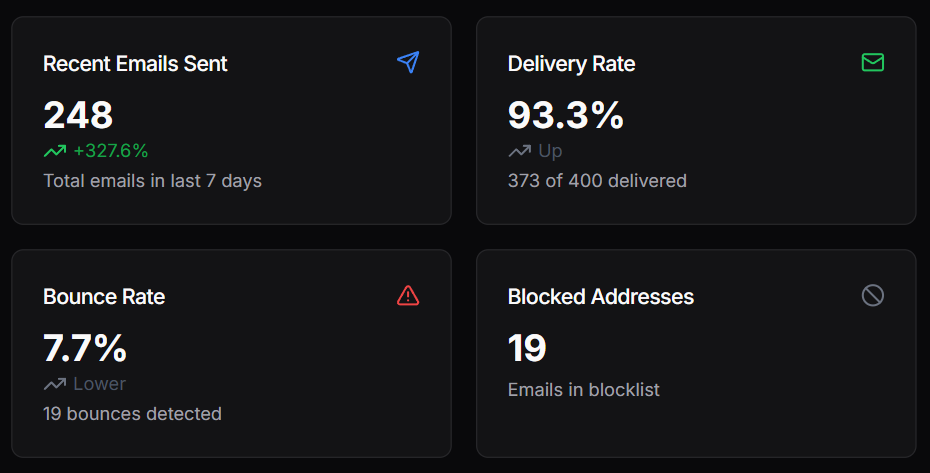The width and height of the screenshot is (930, 473).
Task: Click the gray trend arrow next to Up
Action: click(x=519, y=152)
